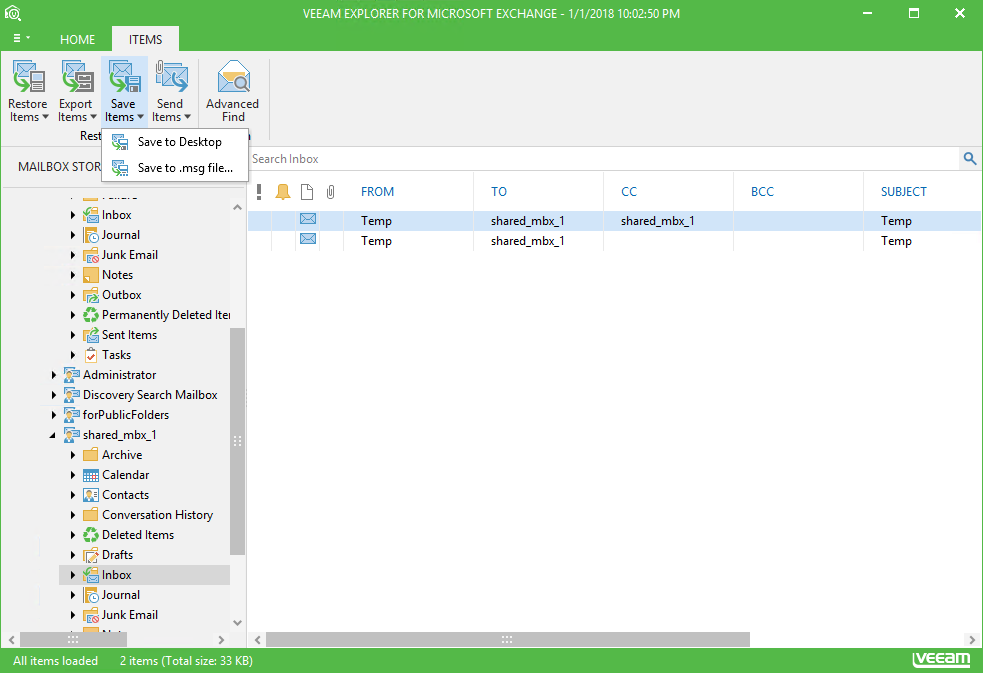Screen dimensions: 983x673
Task: Sort by the SUBJECT column header
Action: 903,192
